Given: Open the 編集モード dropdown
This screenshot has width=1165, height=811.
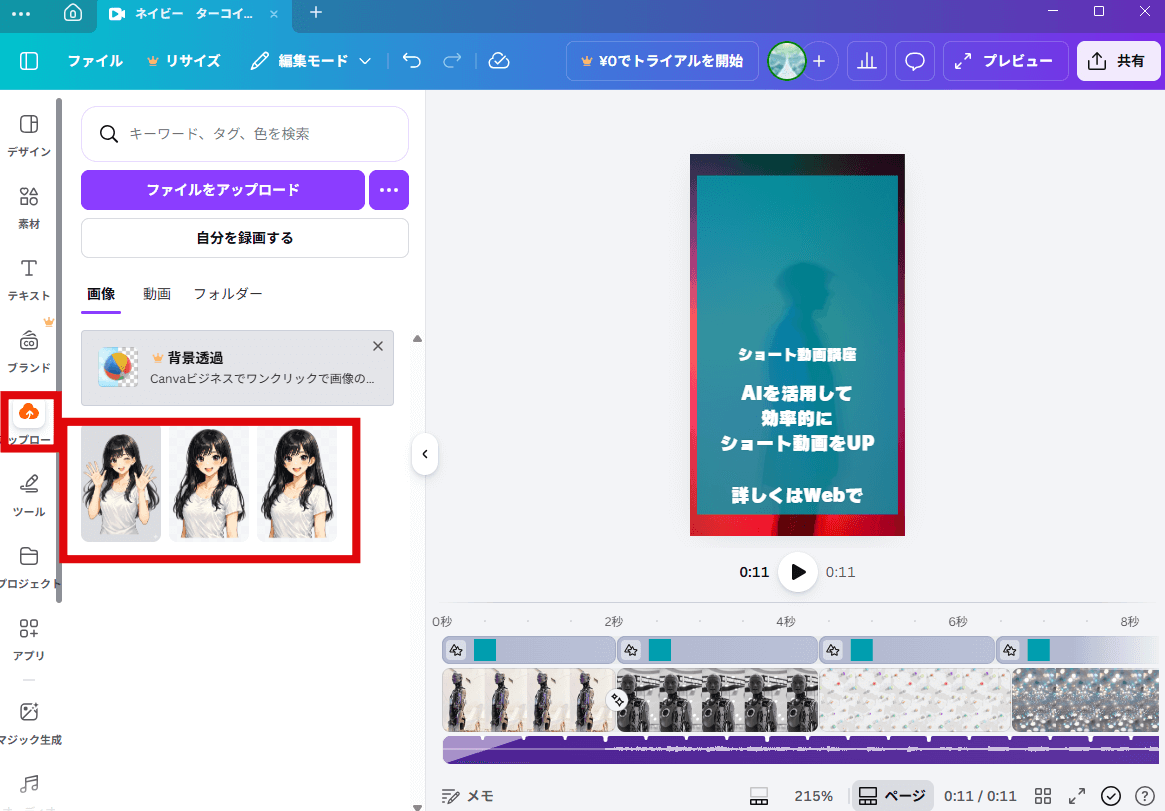Looking at the screenshot, I should click(311, 61).
